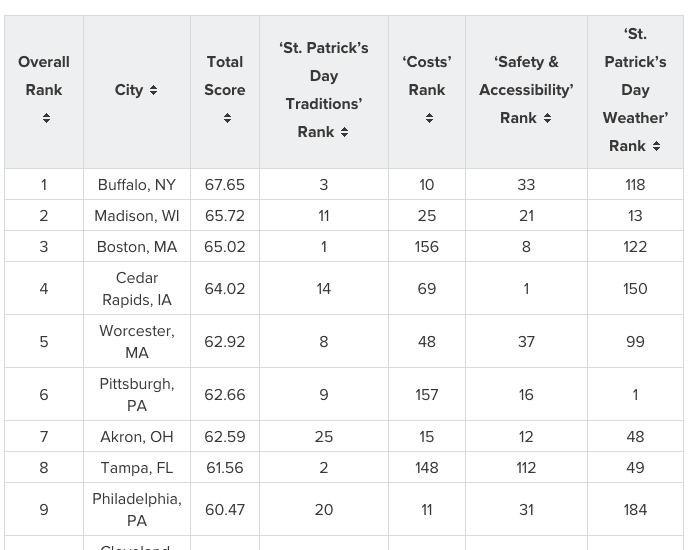Viewport: 694px width, 550px height.
Task: Select the Tampa, FL city cell
Action: (137, 468)
